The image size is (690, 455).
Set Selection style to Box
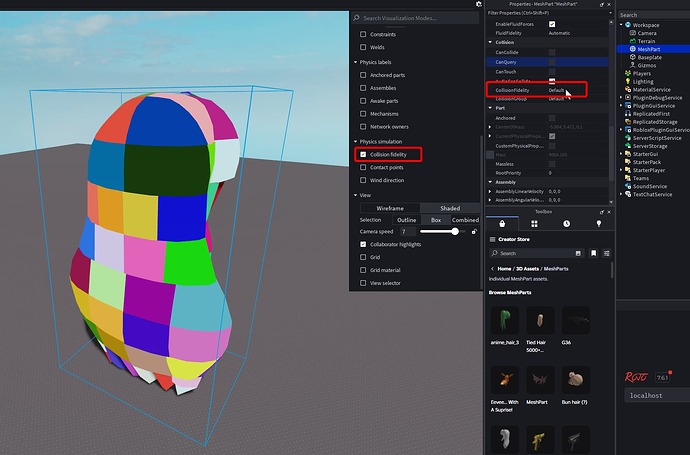point(436,220)
